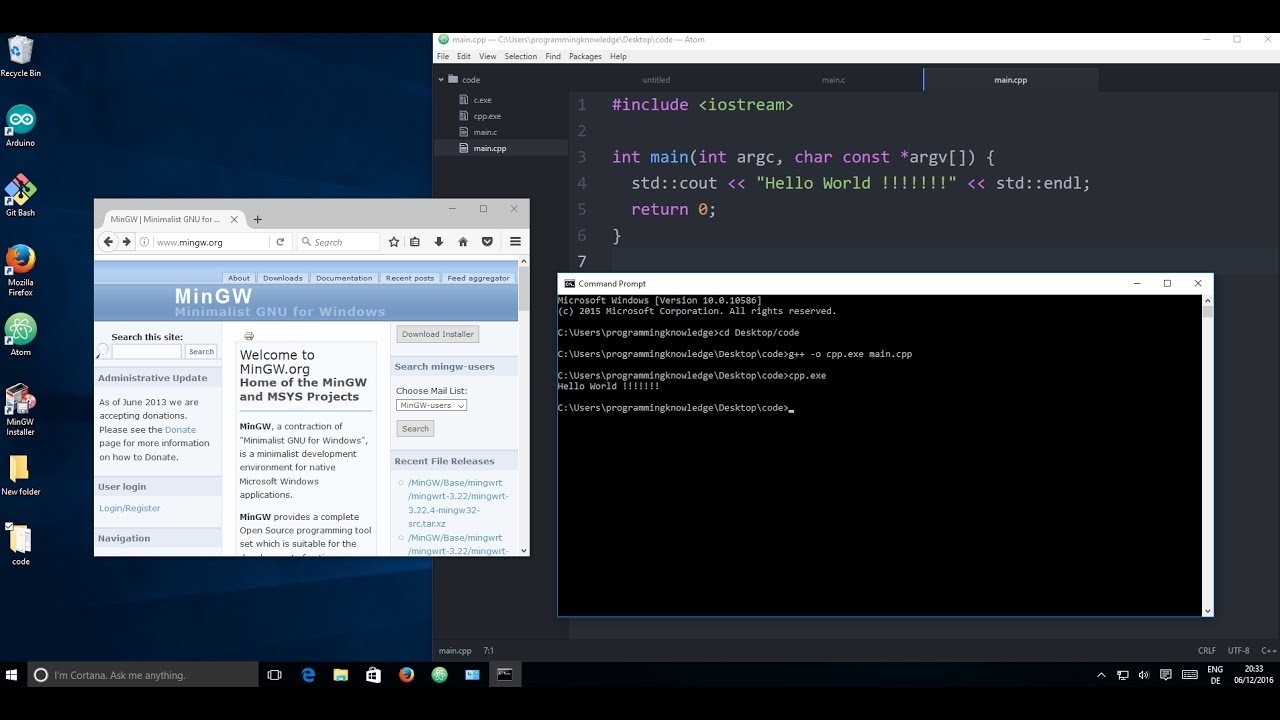
Task: Open Documentation tab on MinGW site
Action: [344, 278]
